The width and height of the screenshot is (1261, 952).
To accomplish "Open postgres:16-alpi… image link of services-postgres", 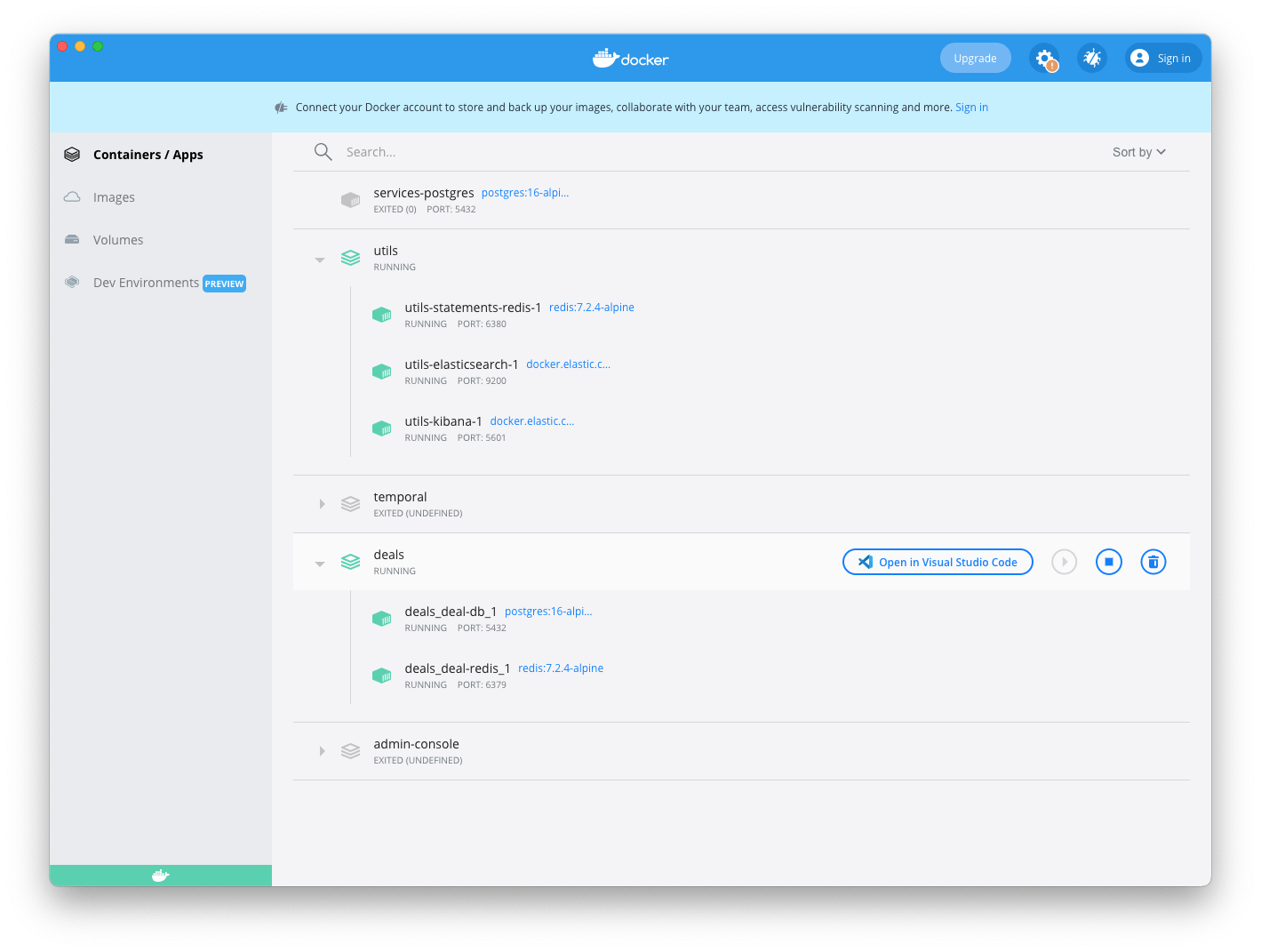I will coord(525,193).
